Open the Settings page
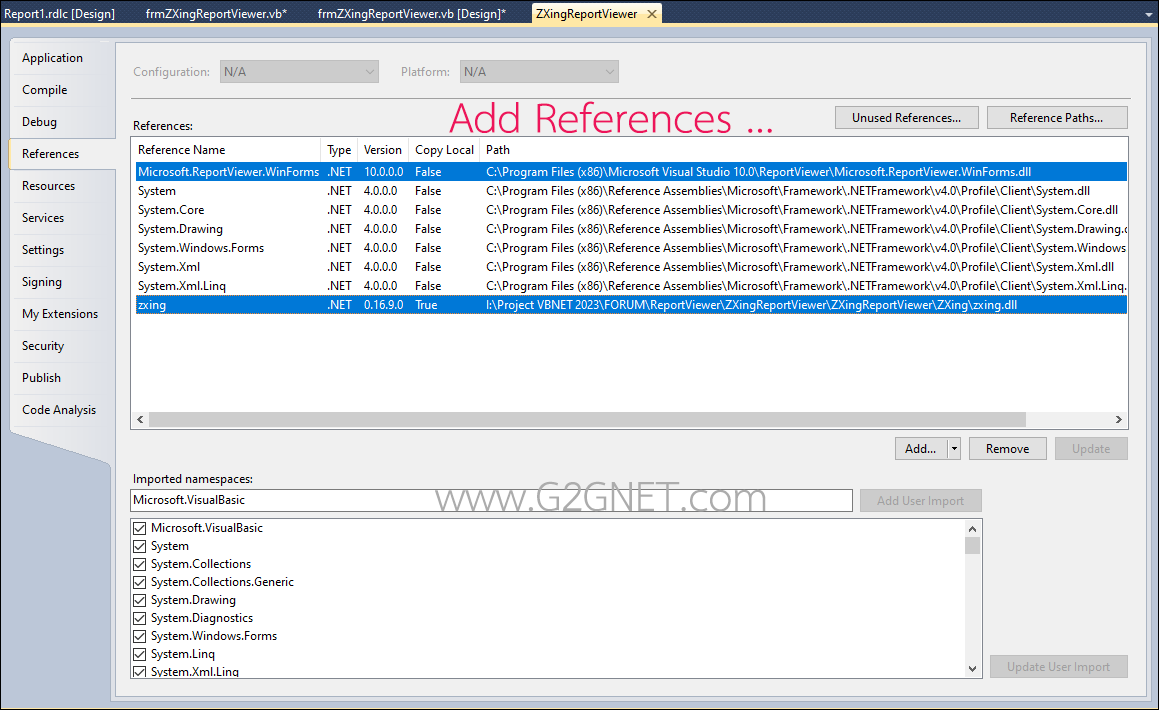Image resolution: width=1159 pixels, height=710 pixels. point(43,250)
